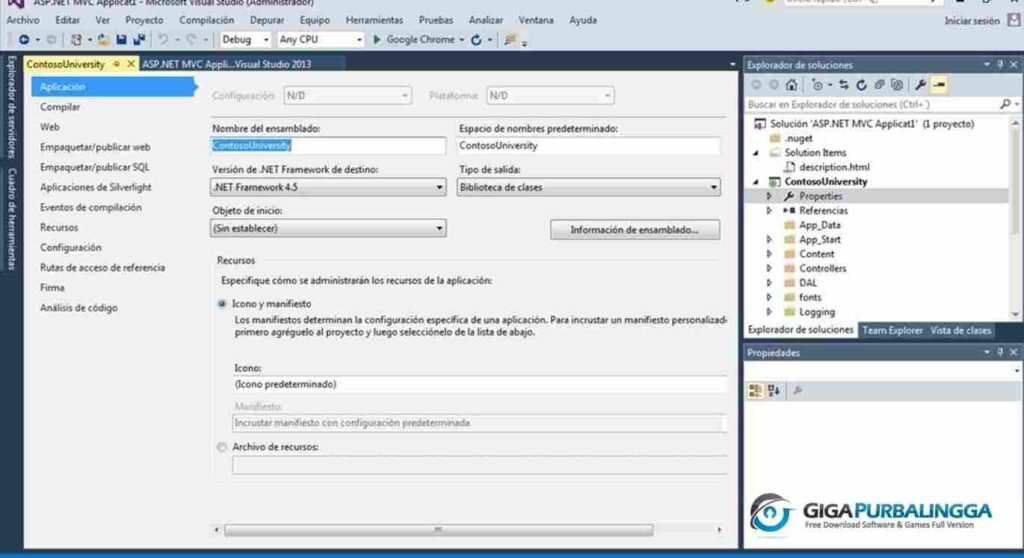Viewport: 1024px width, 558px height.
Task: Click the Iniciar sesión link
Action: (x=972, y=21)
